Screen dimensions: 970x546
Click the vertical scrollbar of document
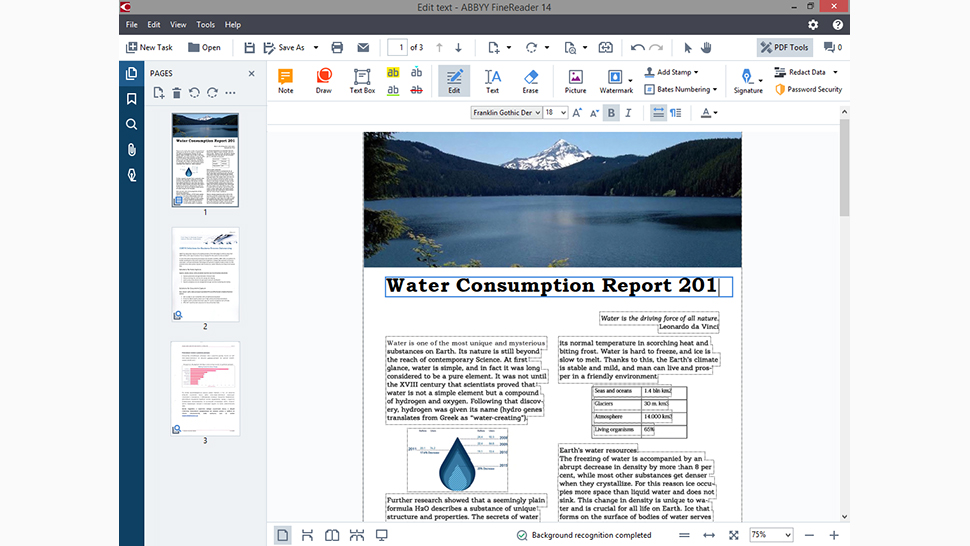click(844, 168)
